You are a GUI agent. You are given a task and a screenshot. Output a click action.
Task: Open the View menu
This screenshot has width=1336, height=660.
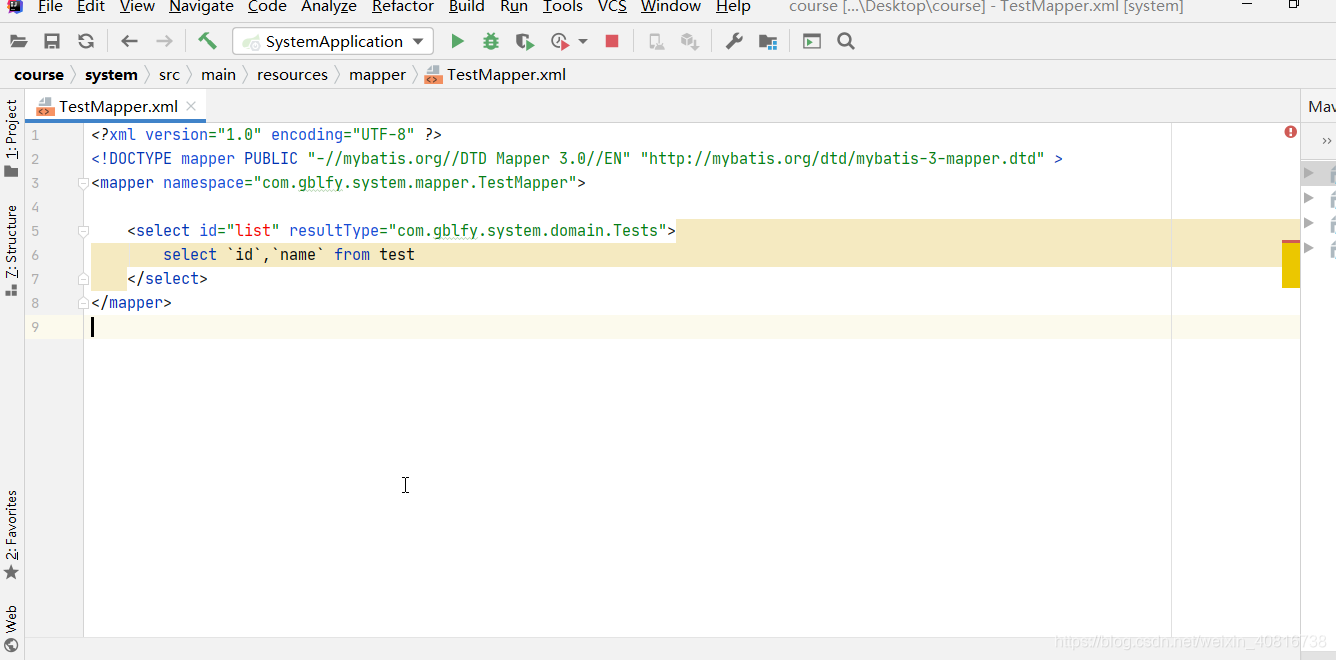coord(137,7)
